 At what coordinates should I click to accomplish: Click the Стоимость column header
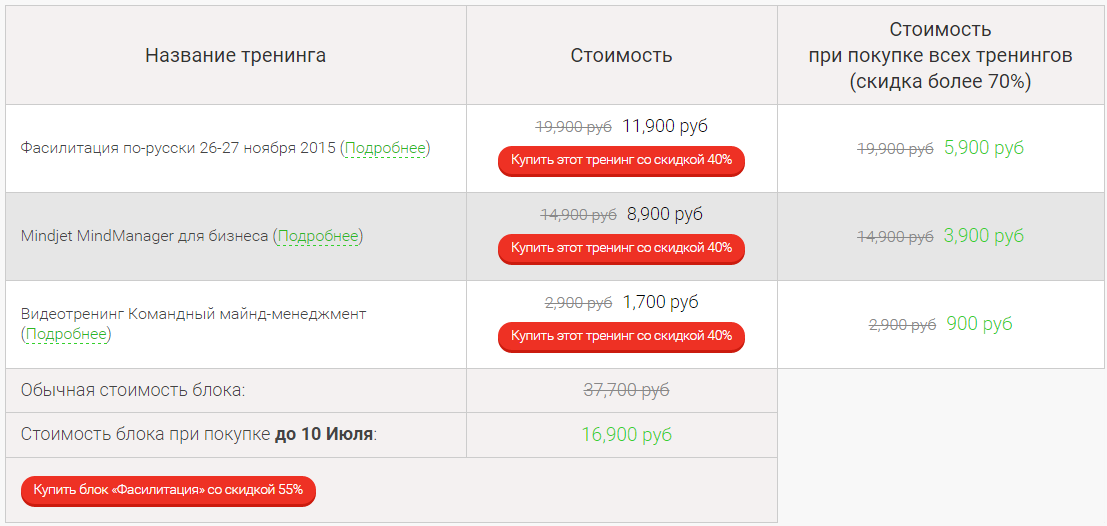[x=621, y=55]
